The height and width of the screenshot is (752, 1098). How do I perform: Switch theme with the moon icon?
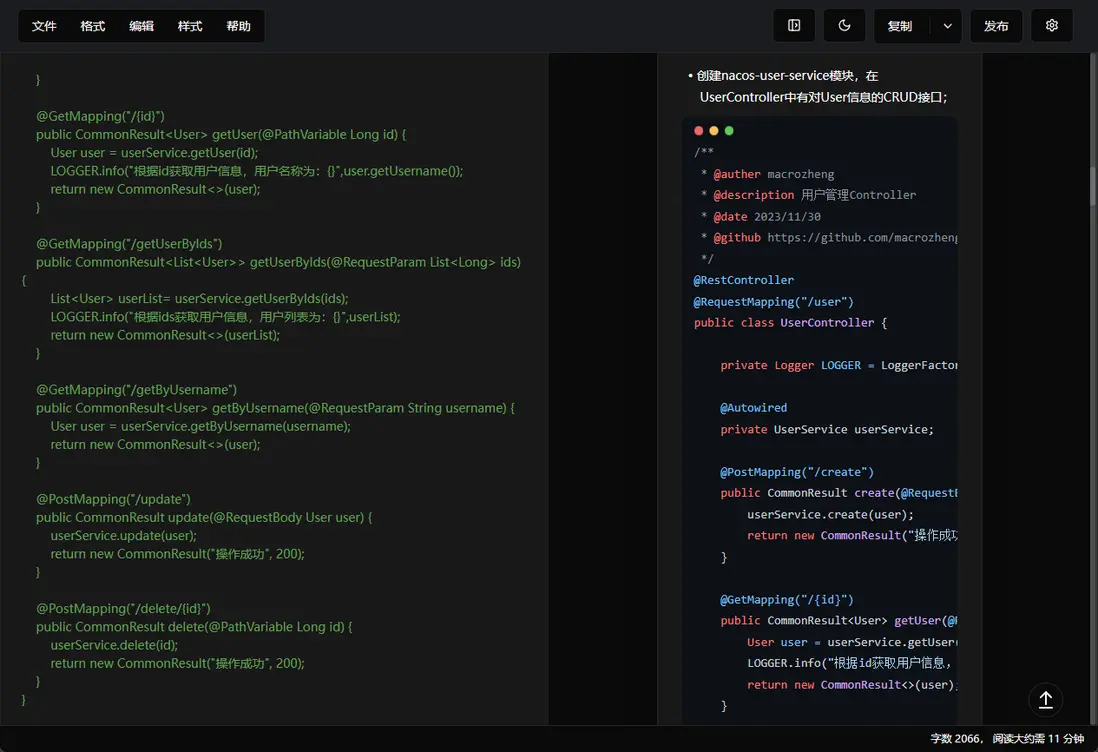844,26
